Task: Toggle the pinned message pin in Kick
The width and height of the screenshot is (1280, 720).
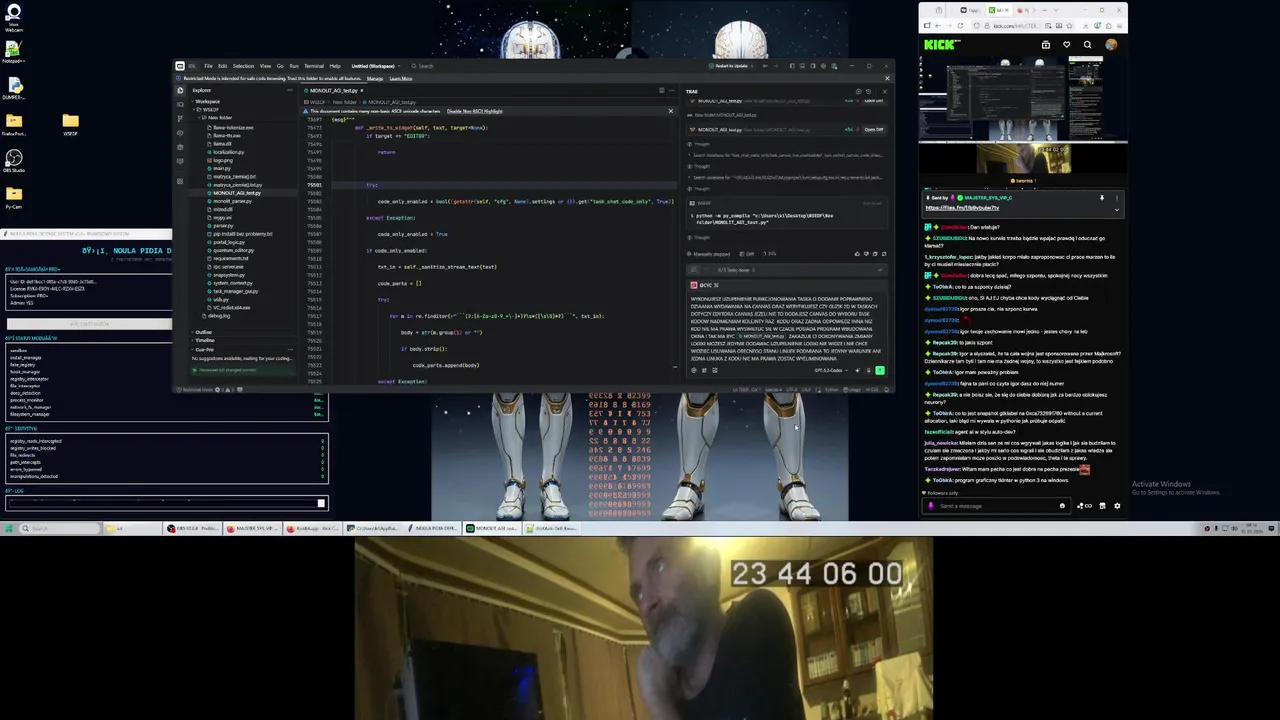Action: [x=1102, y=198]
